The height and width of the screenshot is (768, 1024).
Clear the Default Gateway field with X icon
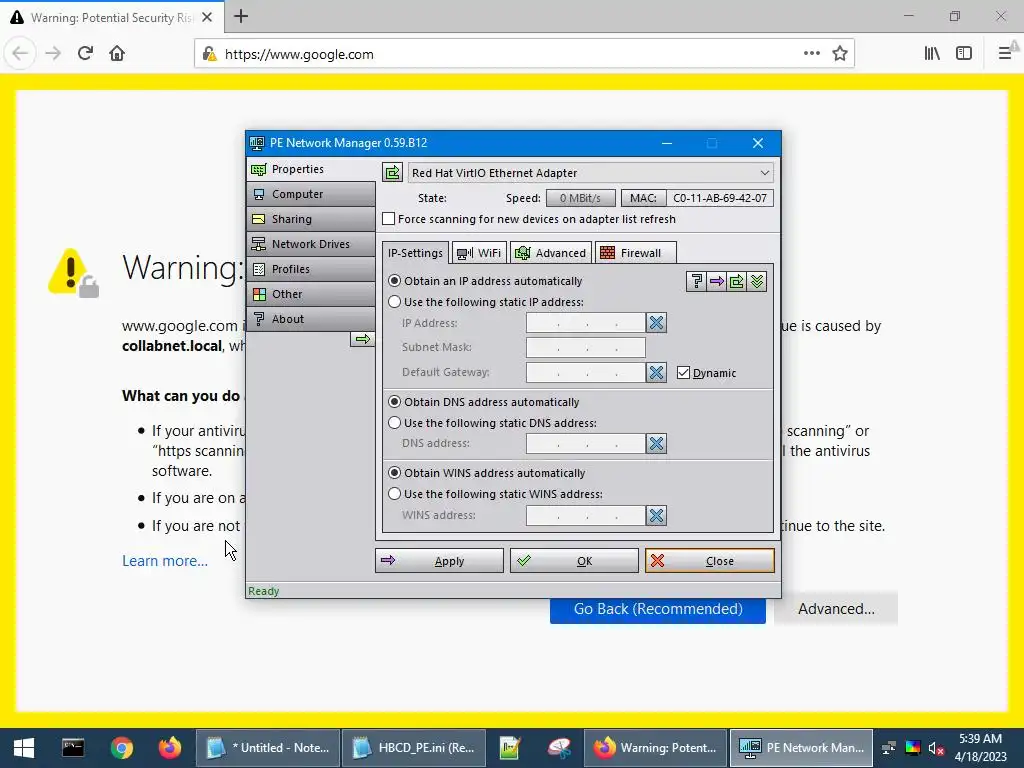click(x=656, y=372)
